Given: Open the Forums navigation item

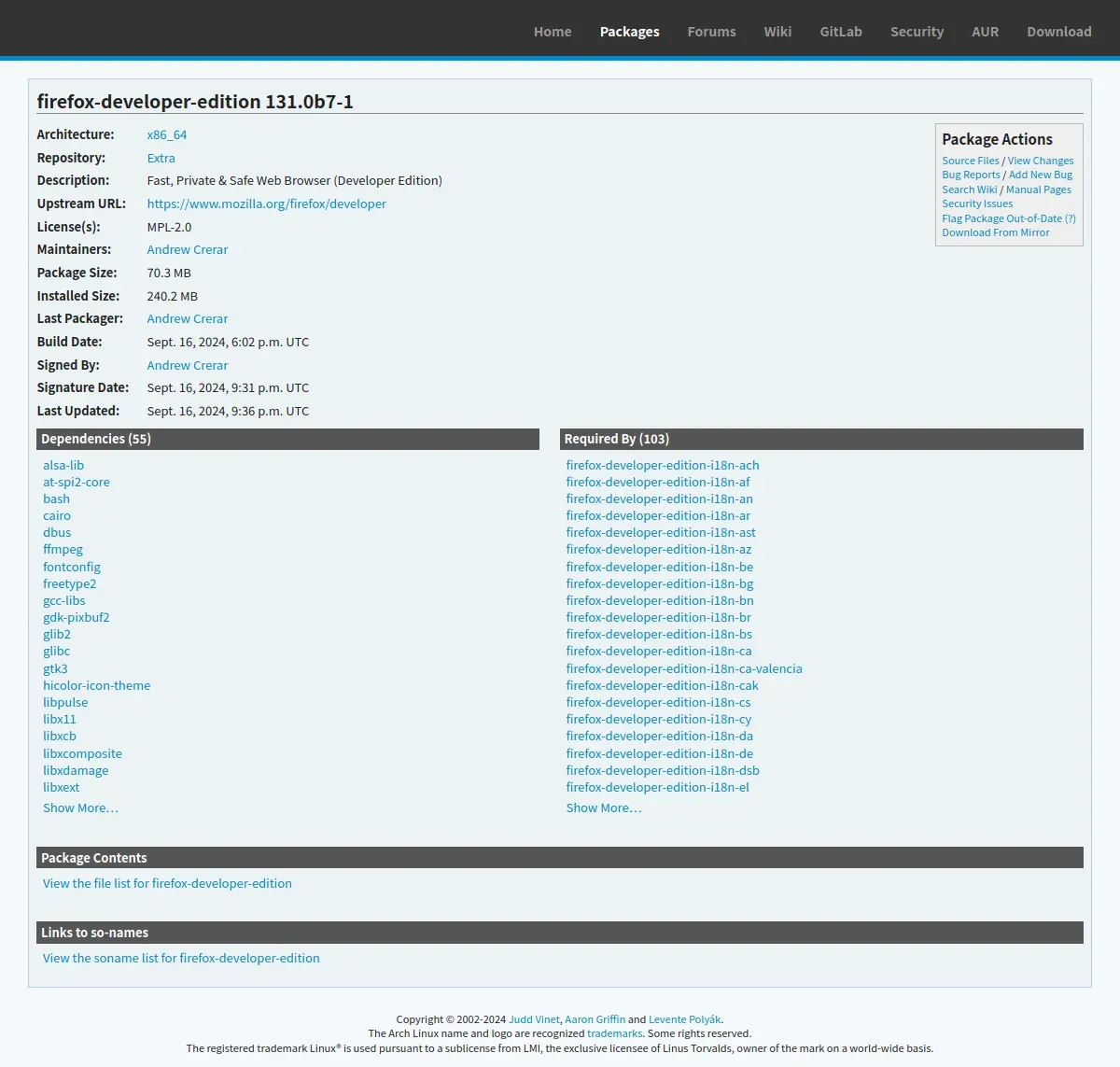Looking at the screenshot, I should click(x=712, y=32).
